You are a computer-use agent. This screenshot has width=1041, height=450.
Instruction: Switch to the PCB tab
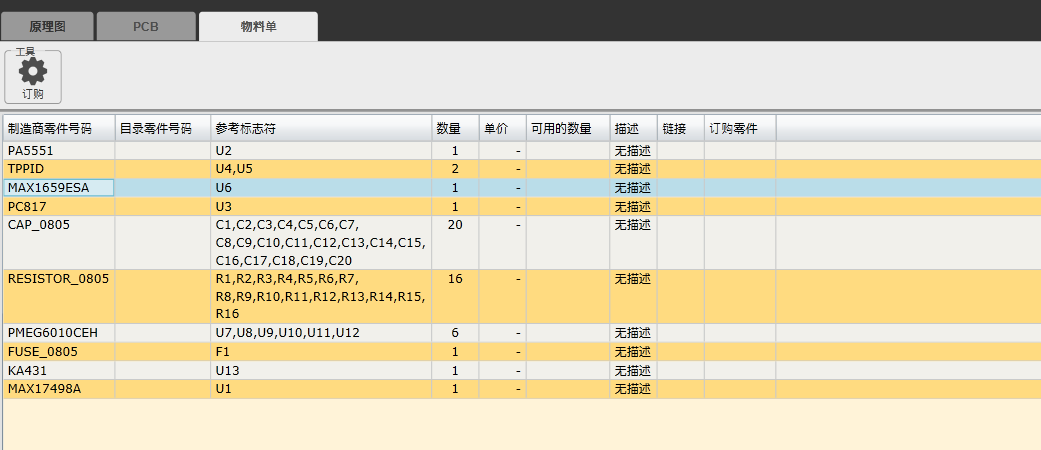(x=146, y=27)
